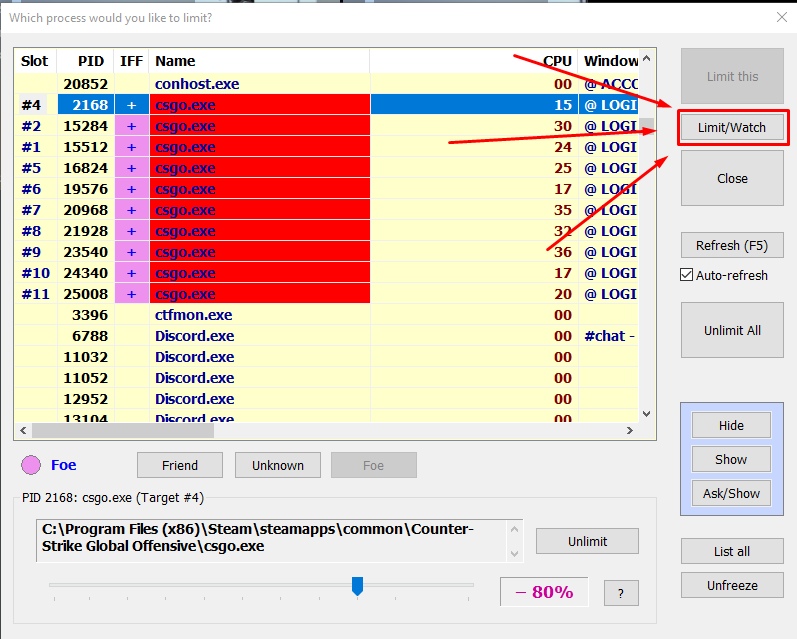
Task: Select csgo.exe row with PID 21928
Action: point(326,231)
